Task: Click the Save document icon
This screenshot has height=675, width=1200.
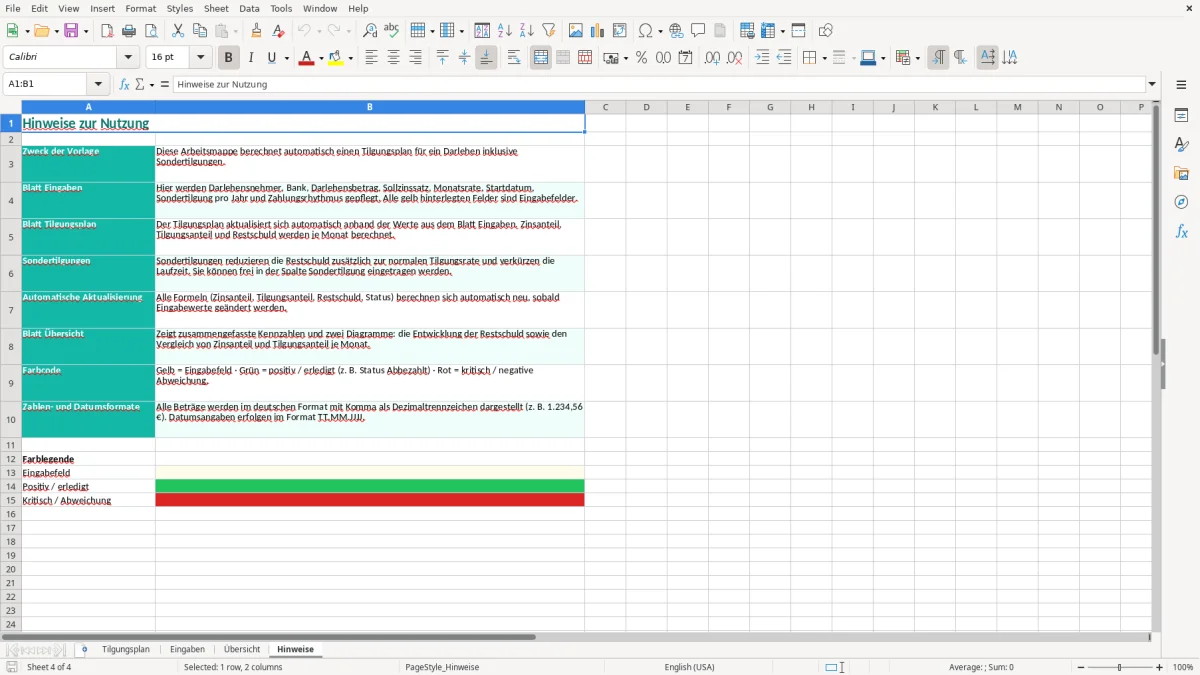Action: pyautogui.click(x=71, y=31)
